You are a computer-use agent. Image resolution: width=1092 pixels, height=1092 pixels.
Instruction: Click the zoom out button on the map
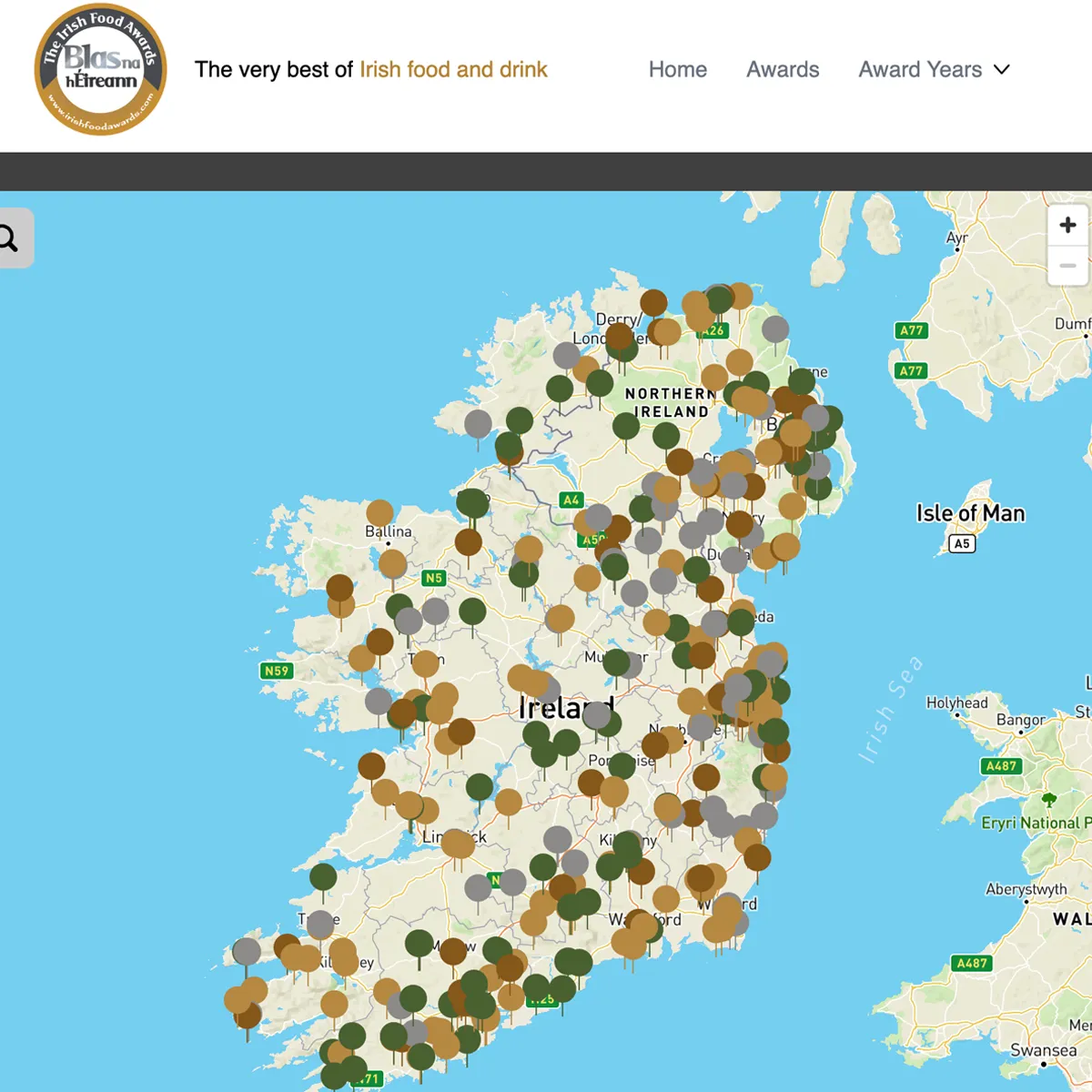[1067, 265]
